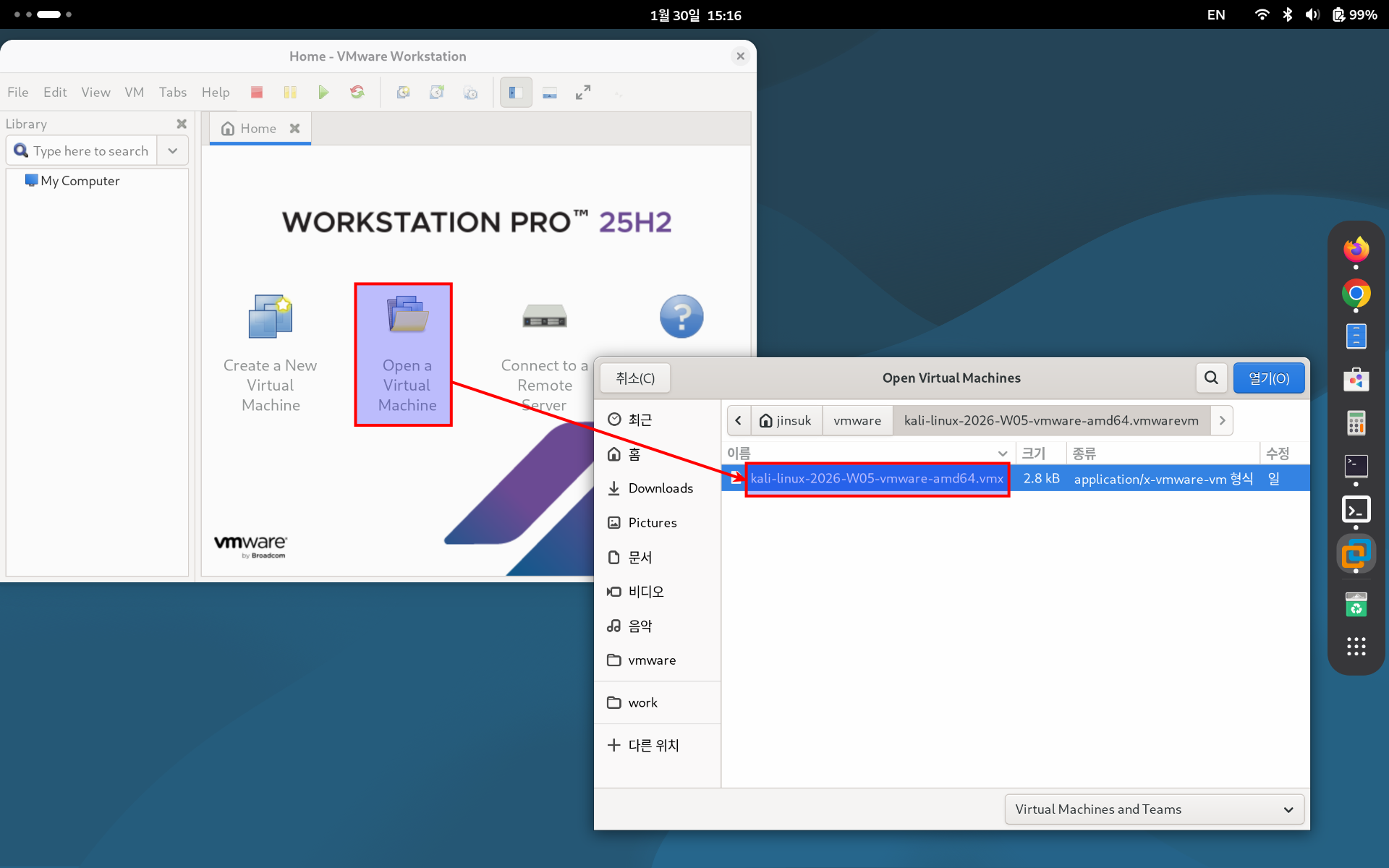
Task: Open the Help menu
Action: (x=216, y=92)
